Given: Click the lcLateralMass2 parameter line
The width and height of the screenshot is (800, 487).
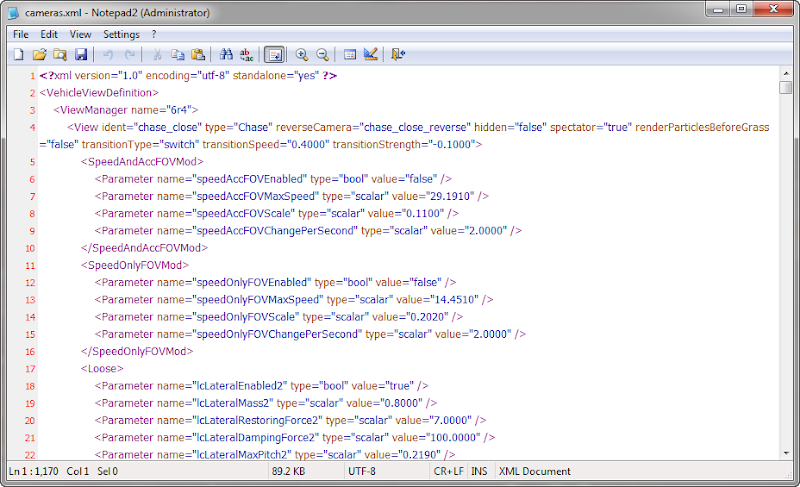Looking at the screenshot, I should (265, 403).
